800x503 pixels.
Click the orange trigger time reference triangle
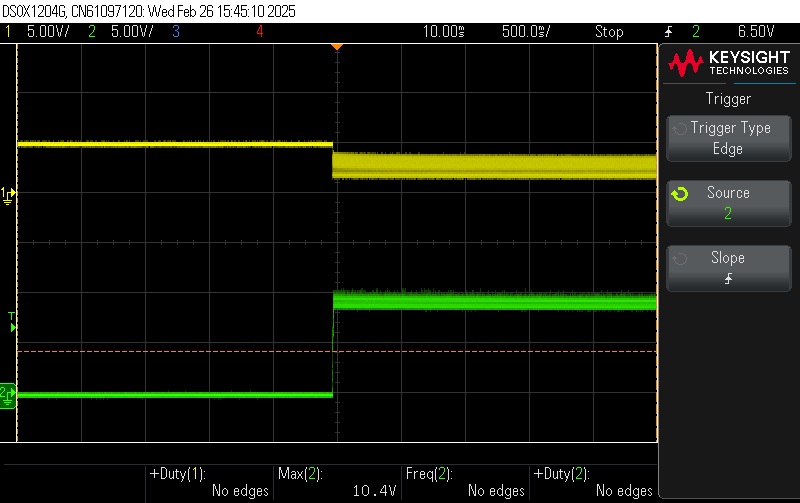tap(337, 47)
